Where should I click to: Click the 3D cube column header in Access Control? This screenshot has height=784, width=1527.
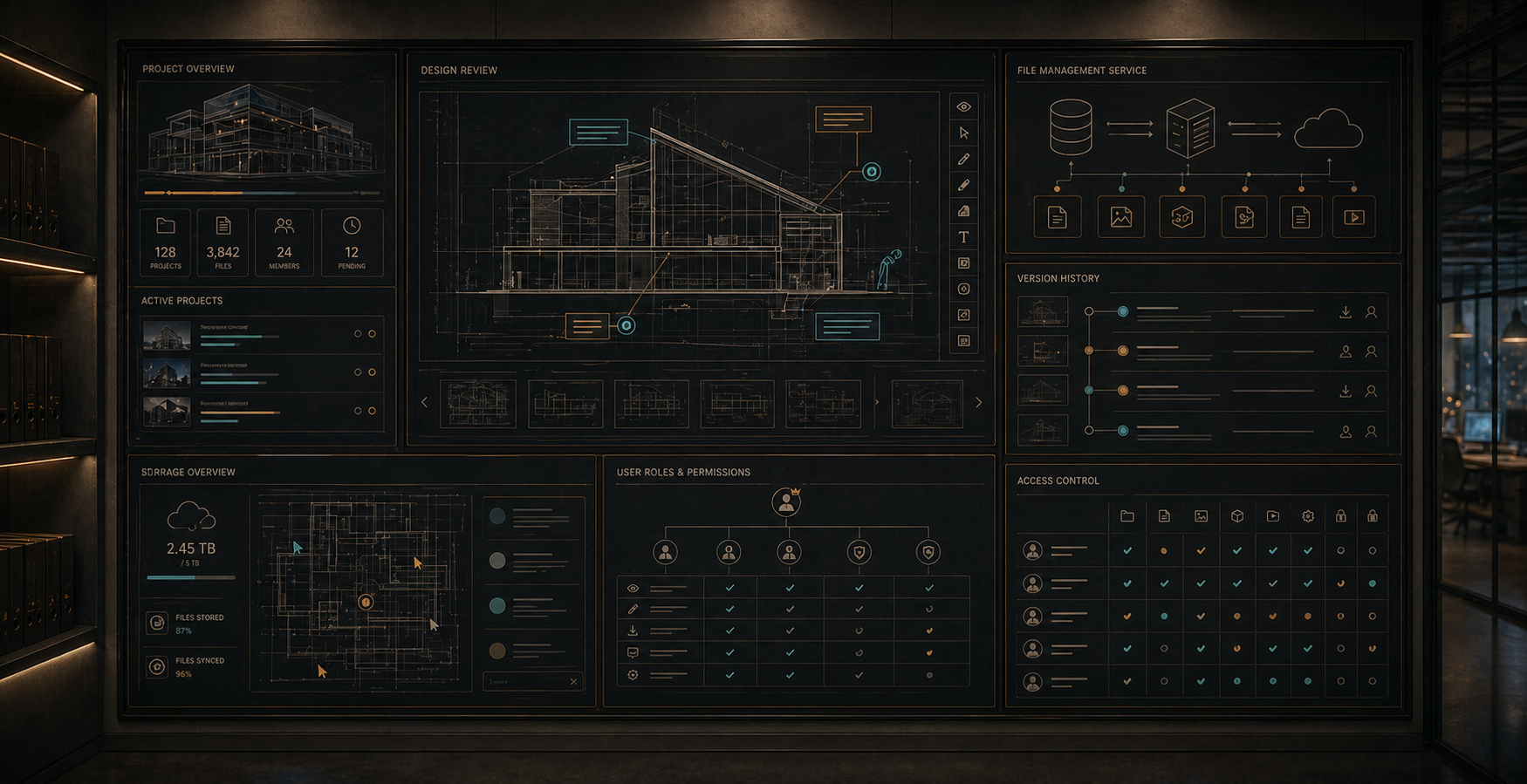pos(1236,516)
